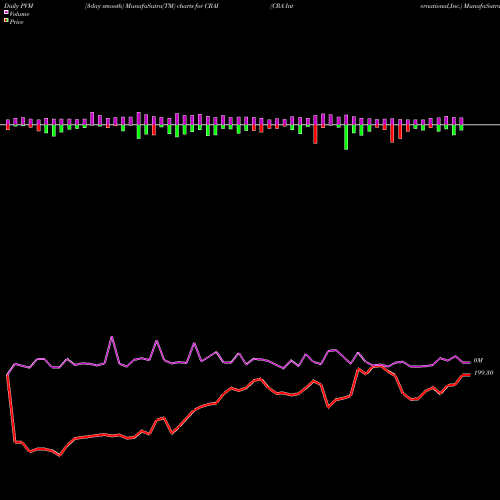Click the chart title mentioning CRAI
This screenshot has width=500, height=500.
[152, 6]
